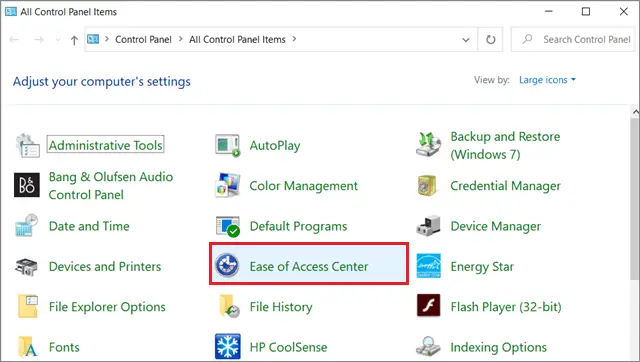Go up one folder level
Image resolution: width=640 pixels, height=362 pixels.
[x=74, y=40]
